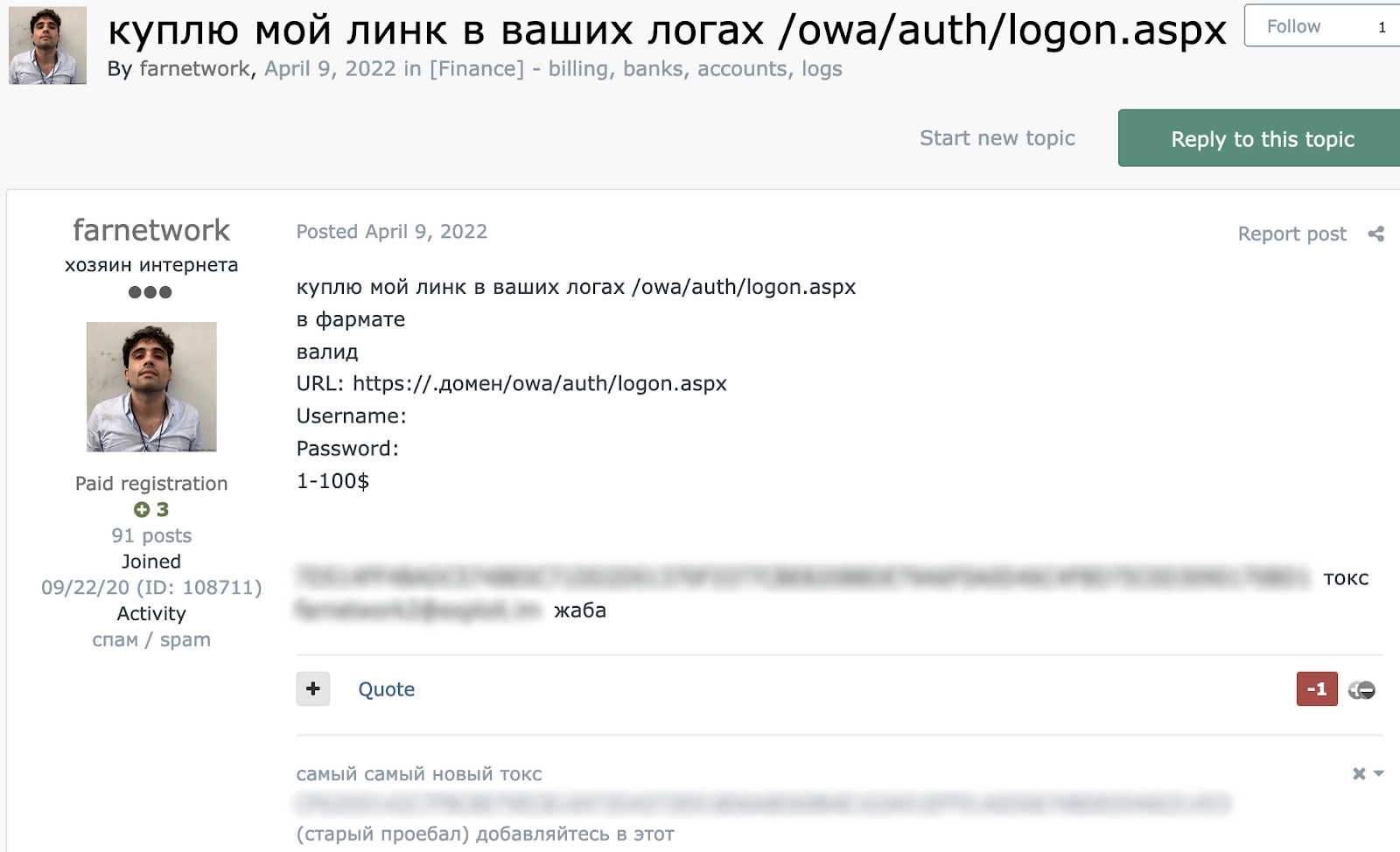Screen dimensions: 1400x852
Task: Open спам / spam activity page
Action: click(151, 639)
